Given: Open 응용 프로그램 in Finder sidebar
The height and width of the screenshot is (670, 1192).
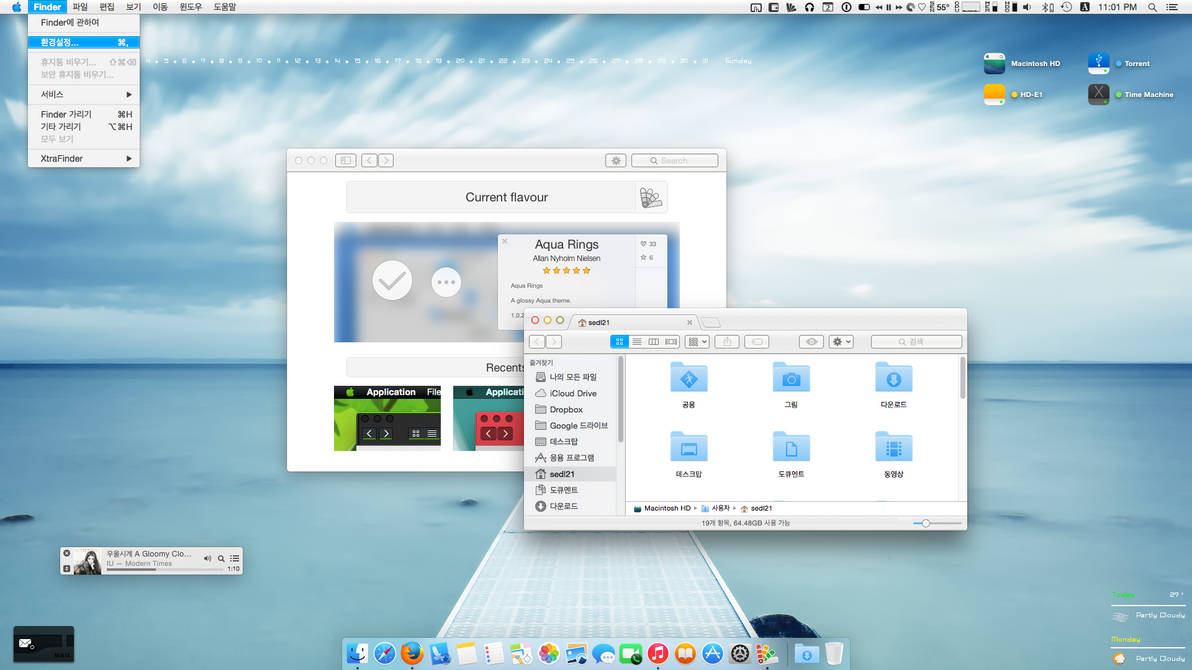Looking at the screenshot, I should (x=564, y=458).
